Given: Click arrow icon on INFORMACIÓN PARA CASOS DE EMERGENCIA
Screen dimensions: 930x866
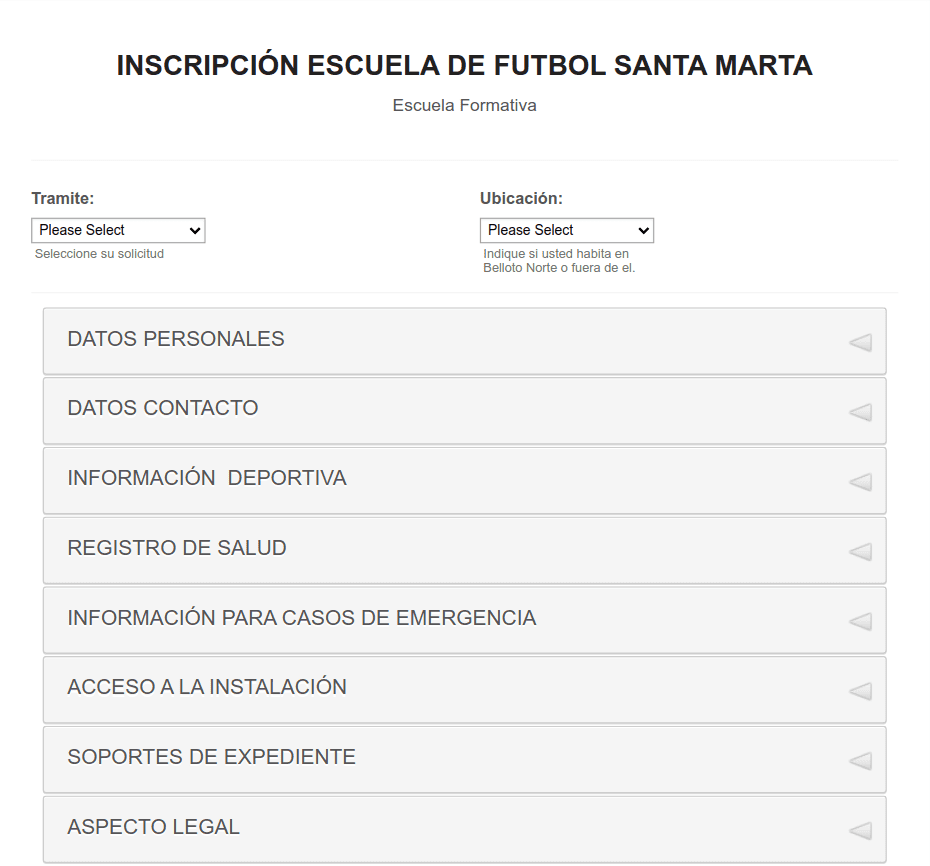Looking at the screenshot, I should pyautogui.click(x=861, y=621).
